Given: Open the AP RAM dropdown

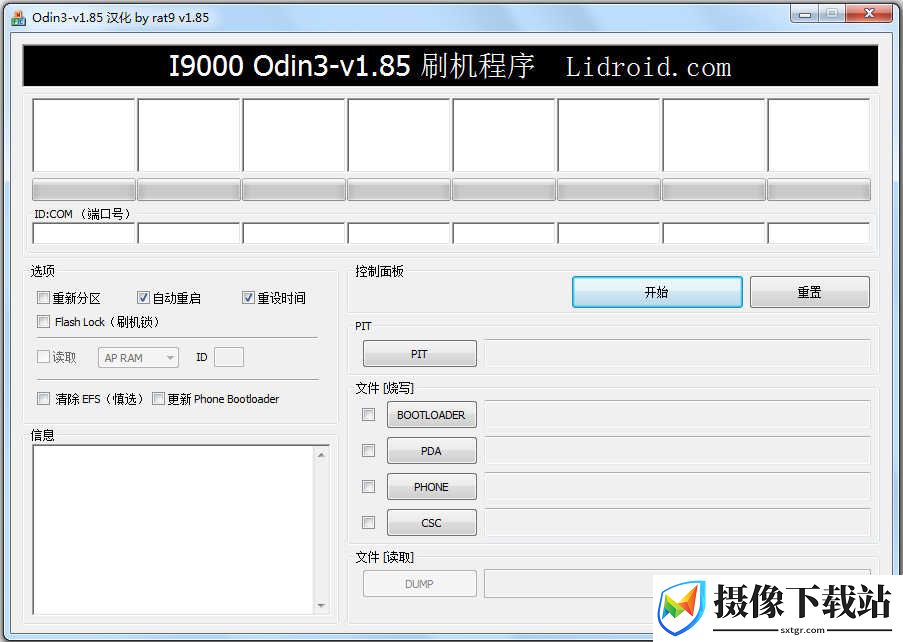Looking at the screenshot, I should 138,358.
